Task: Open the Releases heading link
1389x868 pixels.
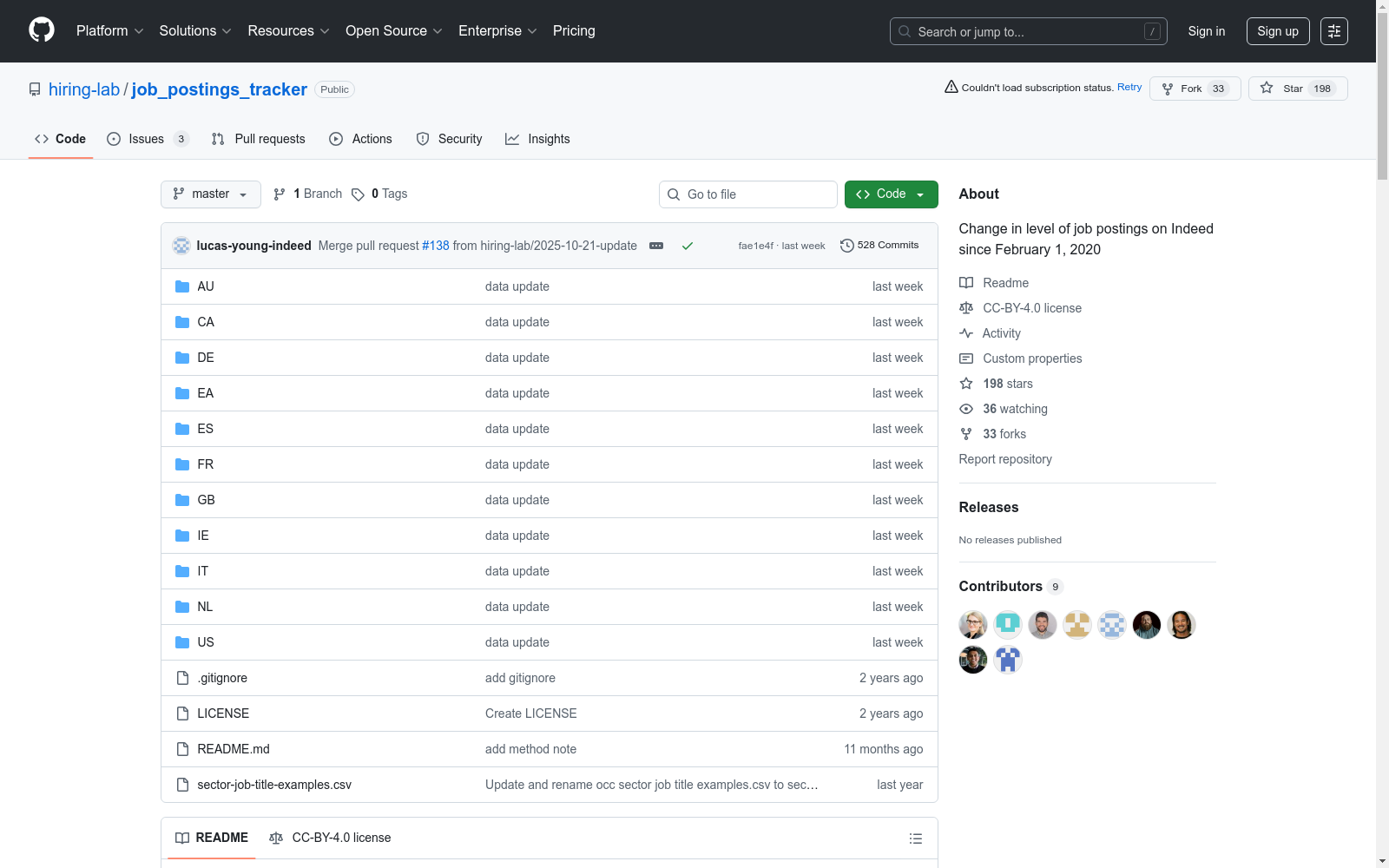Action: point(989,507)
